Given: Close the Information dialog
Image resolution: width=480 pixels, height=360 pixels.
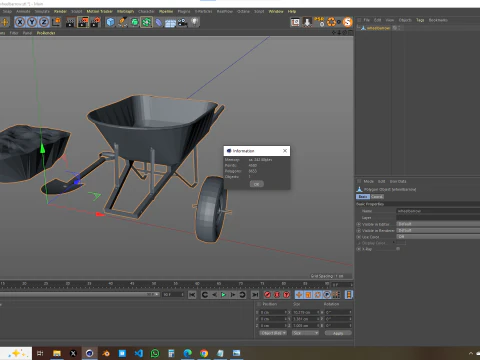Looking at the screenshot, I should click(285, 151).
